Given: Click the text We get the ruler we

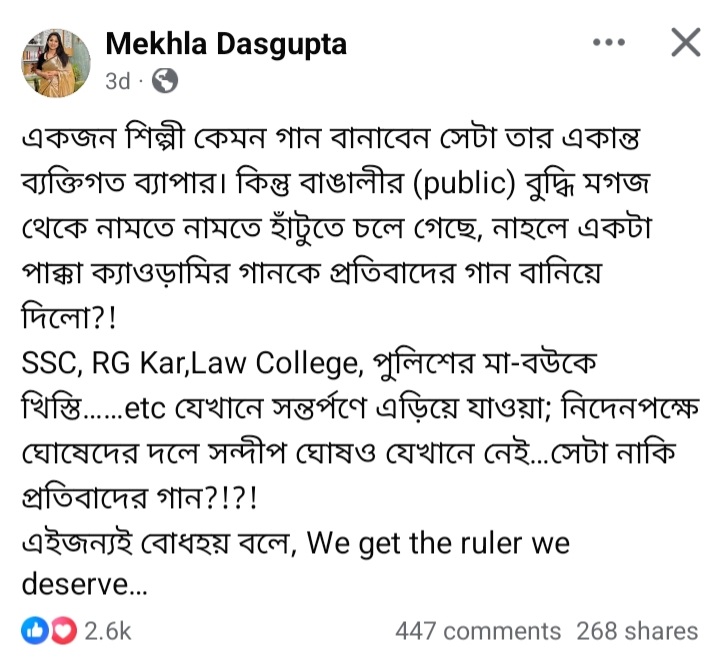Looking at the screenshot, I should pyautogui.click(x=437, y=543).
